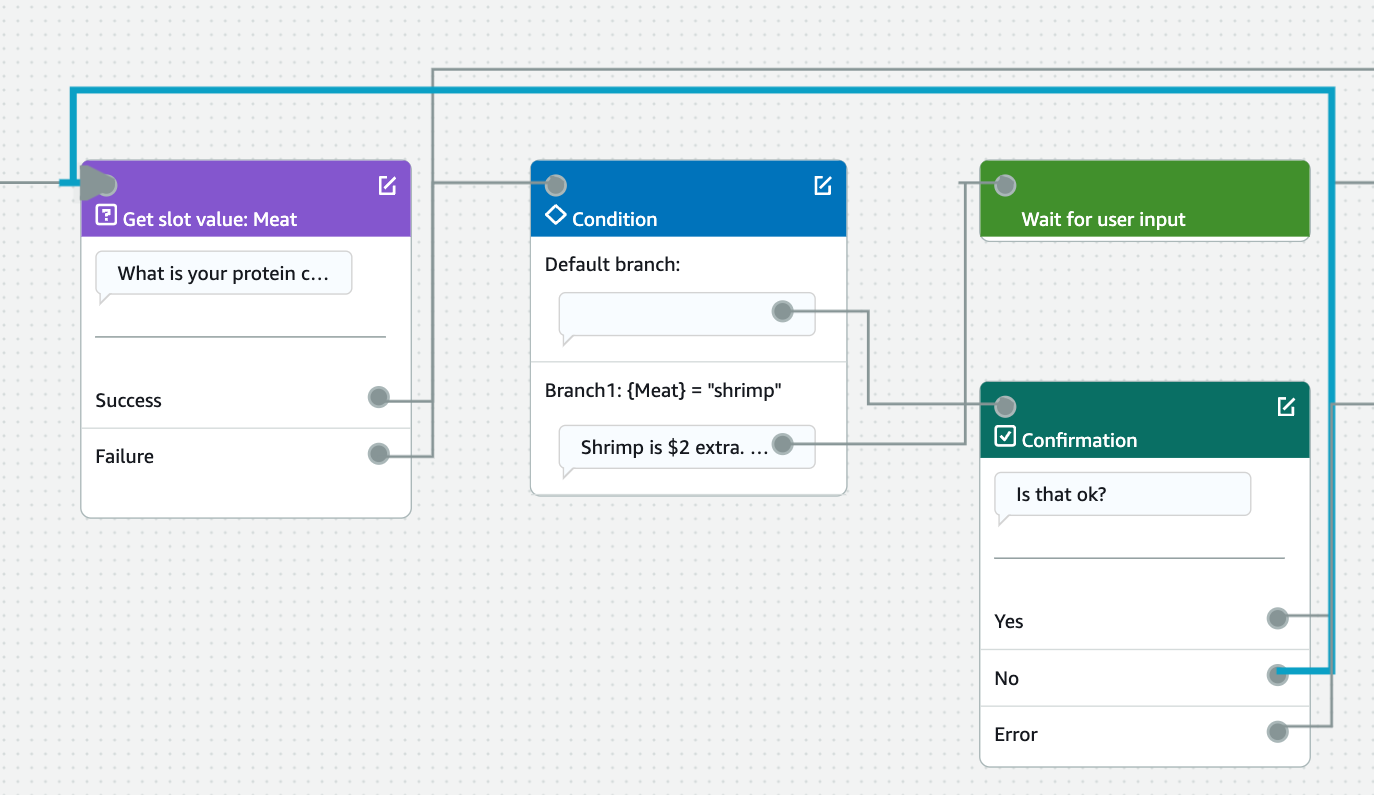Click edit icon on Condition block
Viewport: 1374px width, 795px height.
822,185
